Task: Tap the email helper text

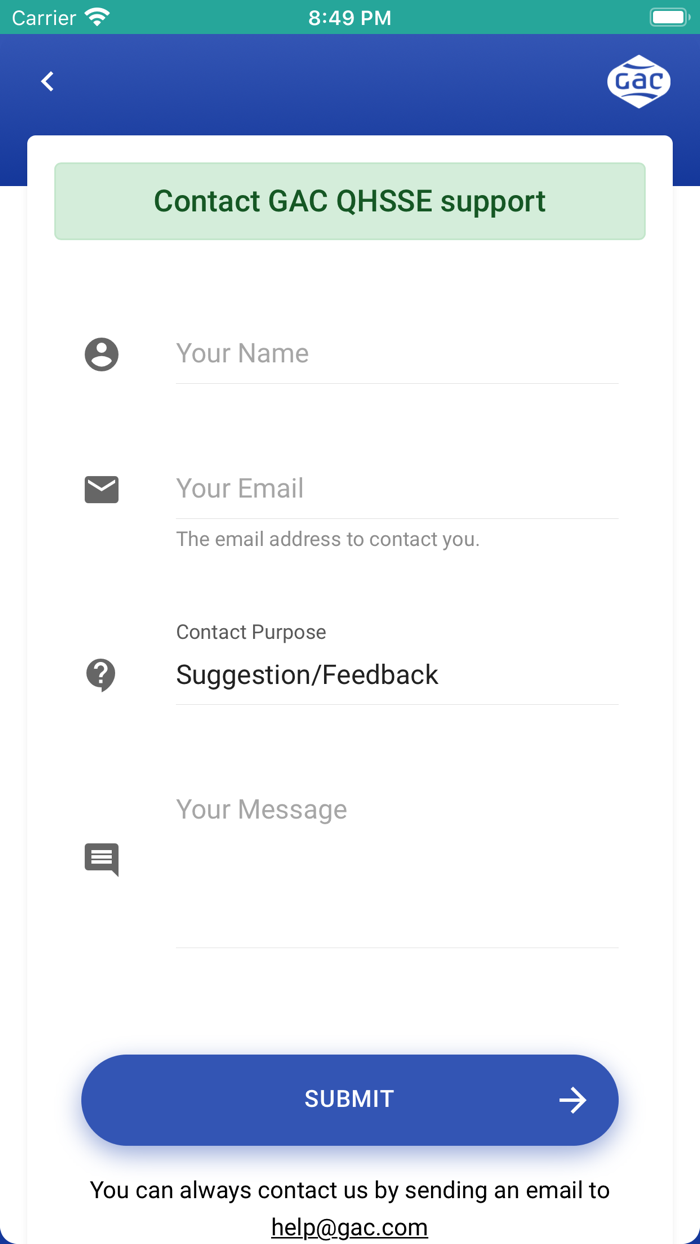Action: coord(328,539)
